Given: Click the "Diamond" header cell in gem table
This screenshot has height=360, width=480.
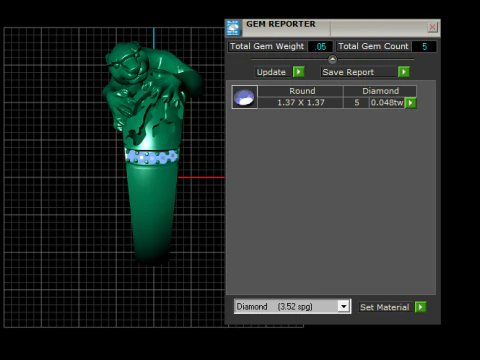Looking at the screenshot, I should point(380,91).
